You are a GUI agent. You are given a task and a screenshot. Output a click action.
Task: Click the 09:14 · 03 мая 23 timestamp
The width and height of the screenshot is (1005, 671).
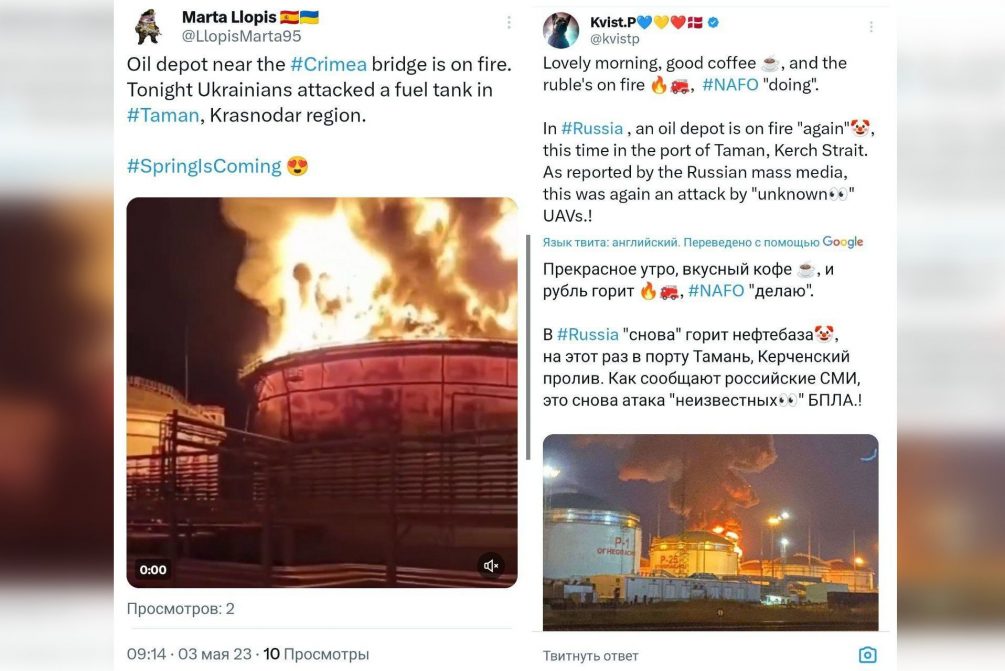tap(189, 654)
